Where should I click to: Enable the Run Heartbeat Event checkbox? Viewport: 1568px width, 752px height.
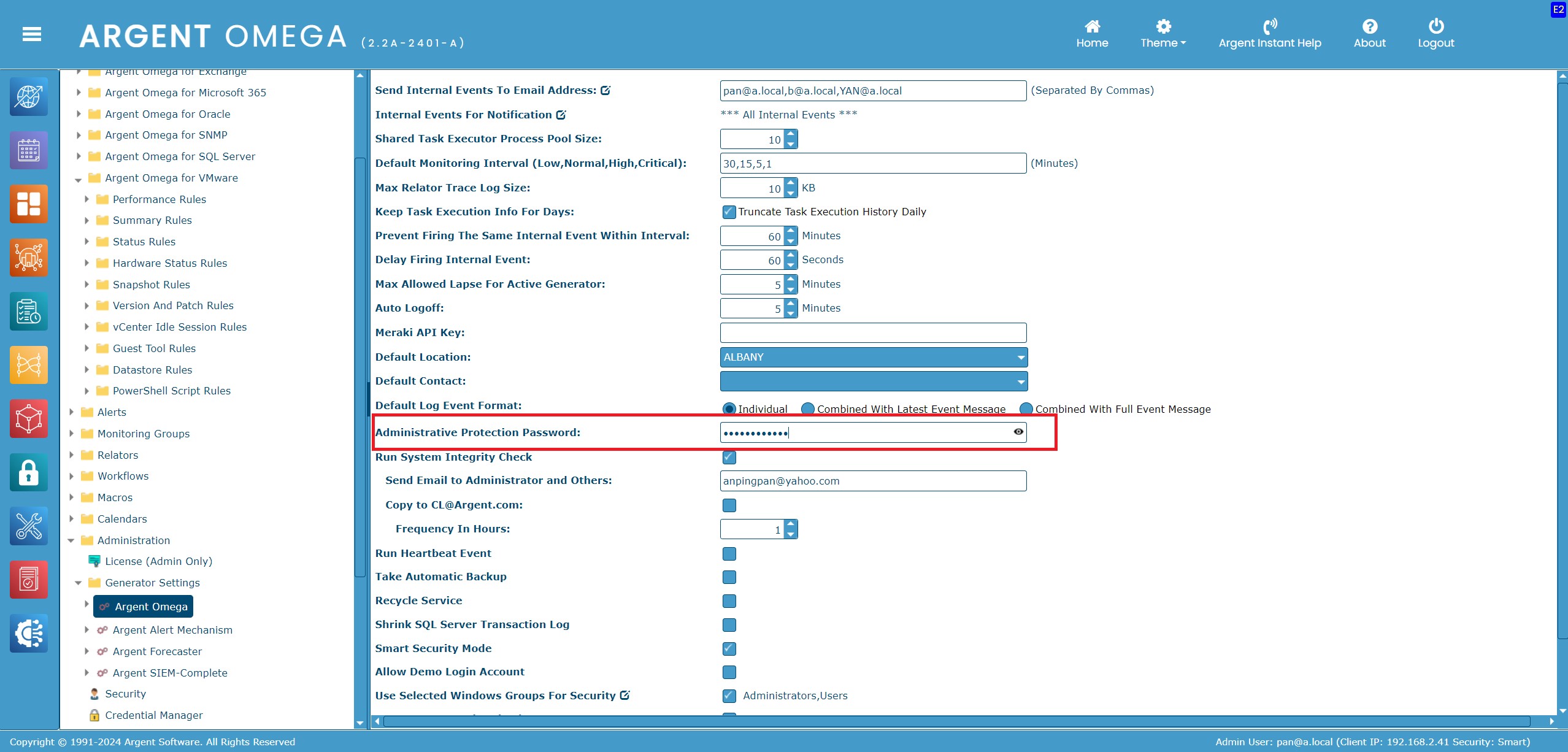tap(729, 554)
